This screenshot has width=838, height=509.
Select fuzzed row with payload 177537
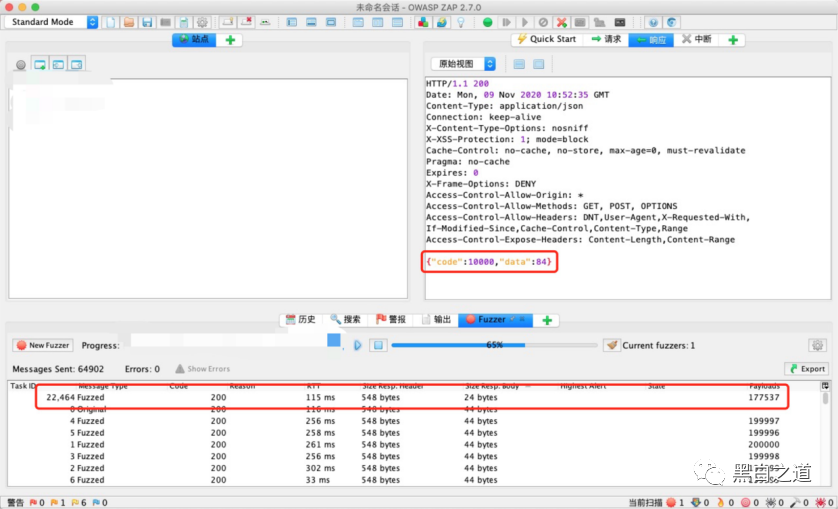coord(412,397)
